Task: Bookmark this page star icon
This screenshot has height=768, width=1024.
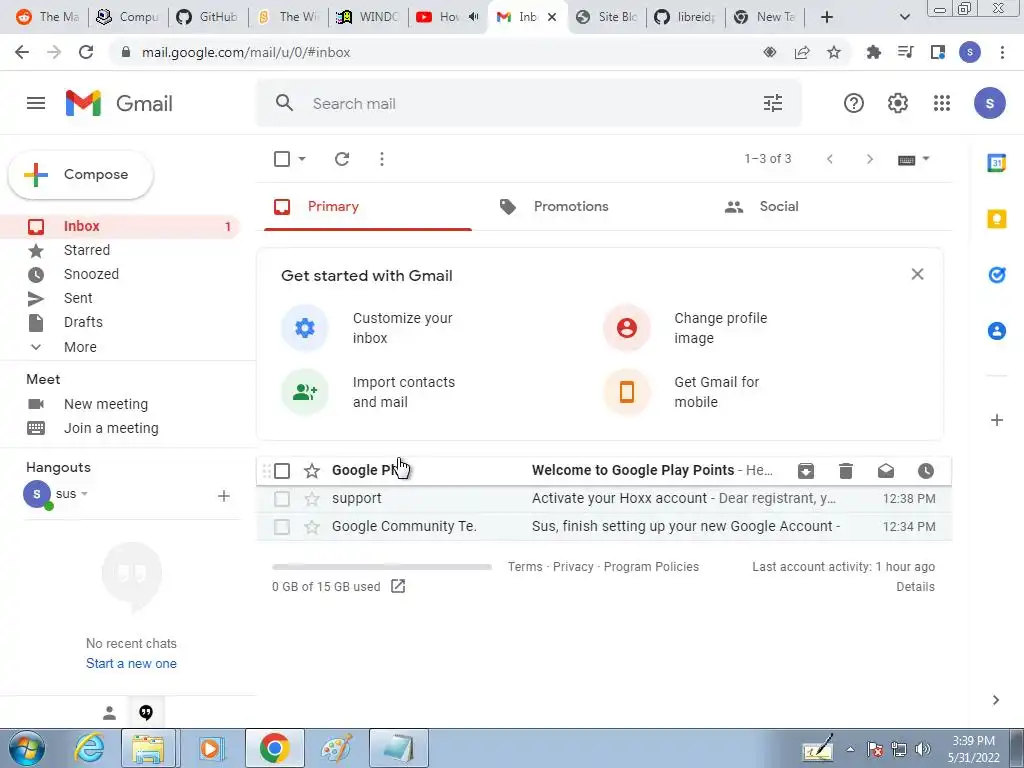Action: tap(834, 52)
